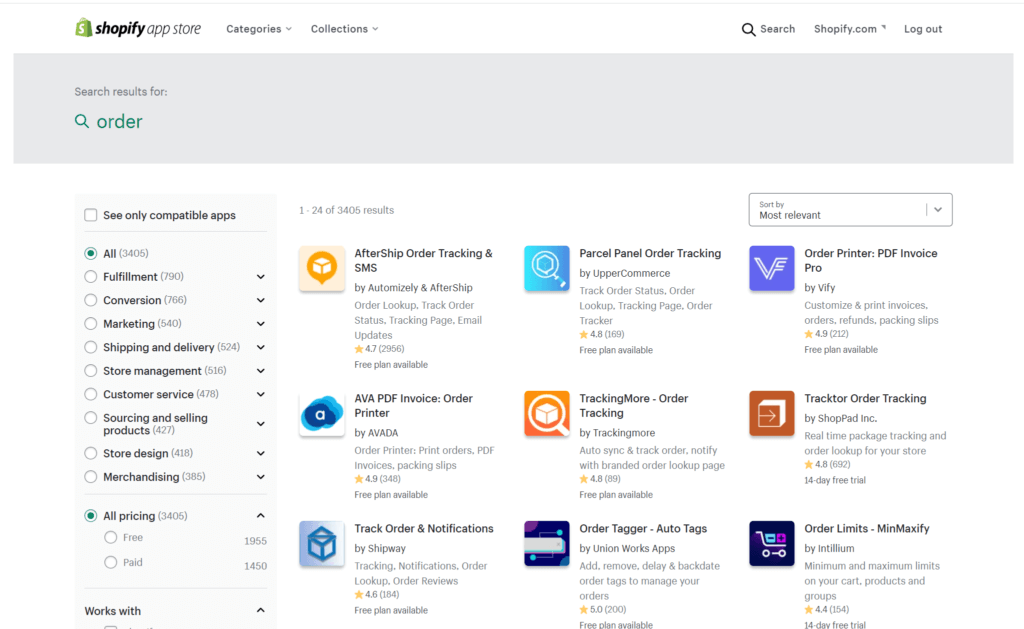
Task: Collapse the 'Works with' section chevron
Action: click(x=261, y=611)
